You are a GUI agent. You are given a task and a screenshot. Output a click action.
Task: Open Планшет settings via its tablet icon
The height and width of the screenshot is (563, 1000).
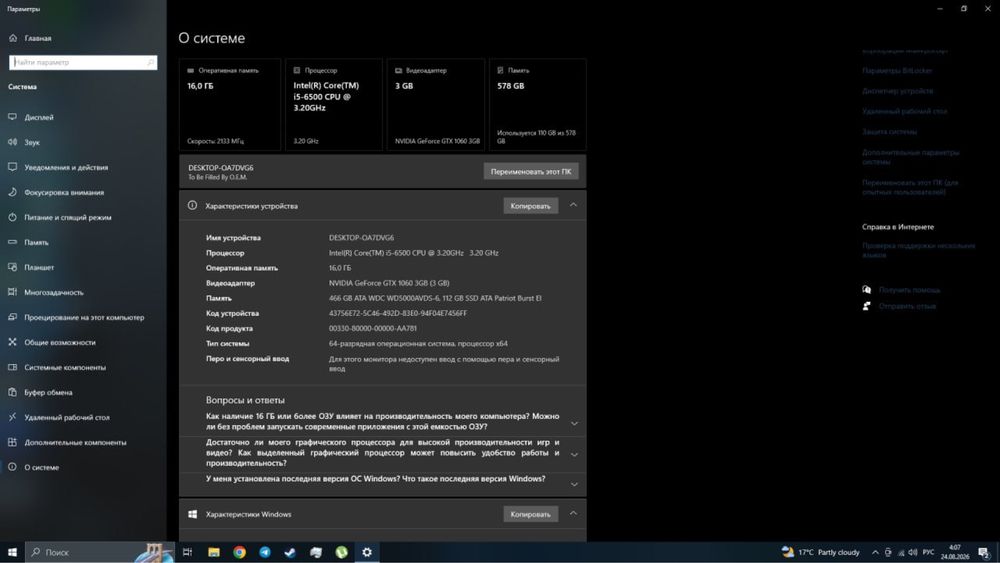click(13, 267)
